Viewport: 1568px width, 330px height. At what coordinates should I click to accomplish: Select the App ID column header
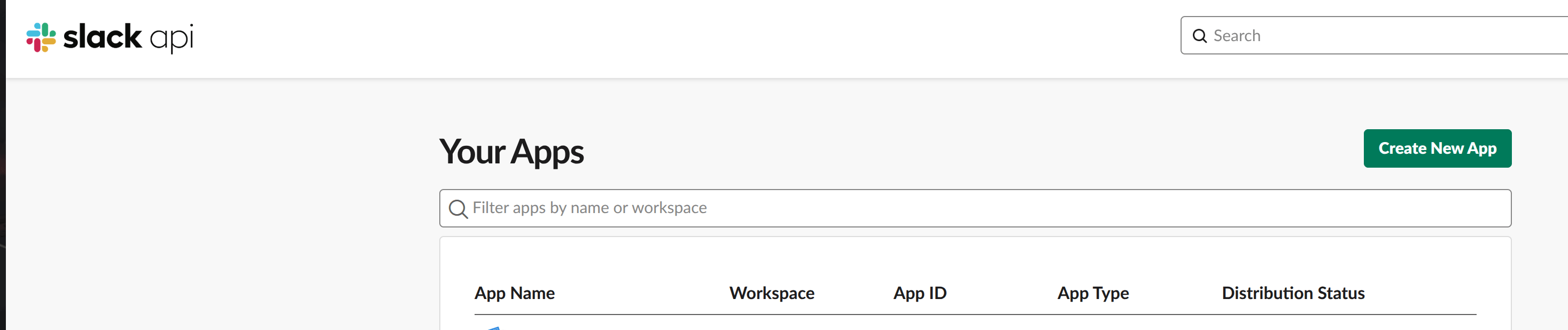tap(919, 293)
